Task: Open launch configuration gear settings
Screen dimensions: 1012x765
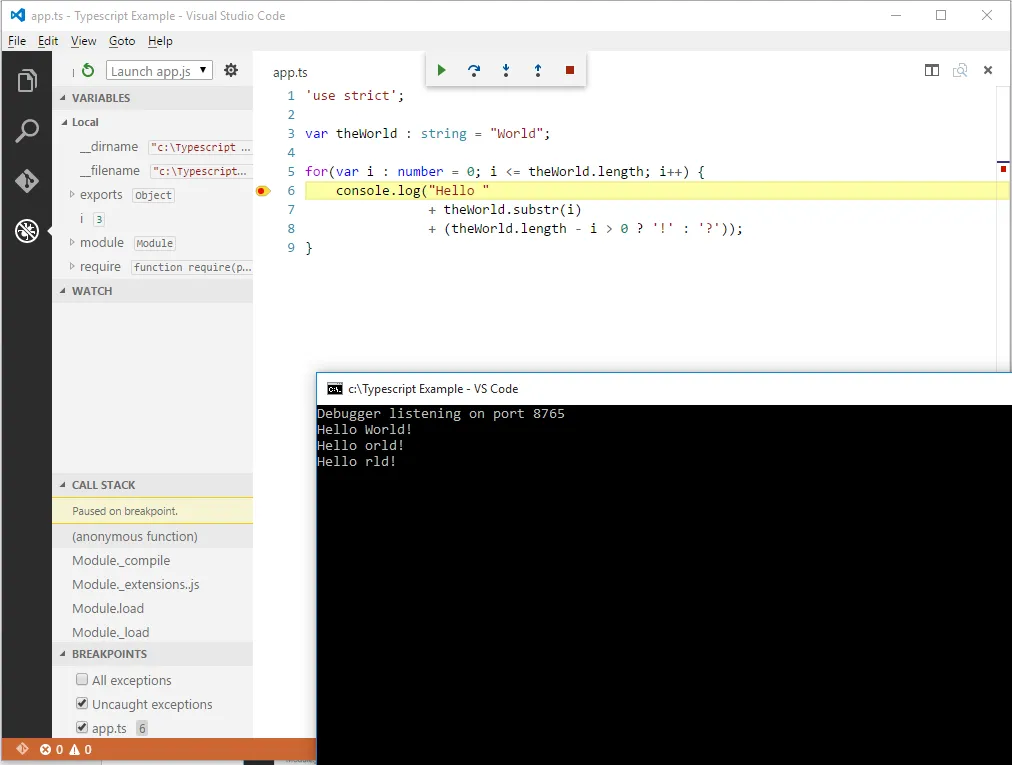Action: 231,70
